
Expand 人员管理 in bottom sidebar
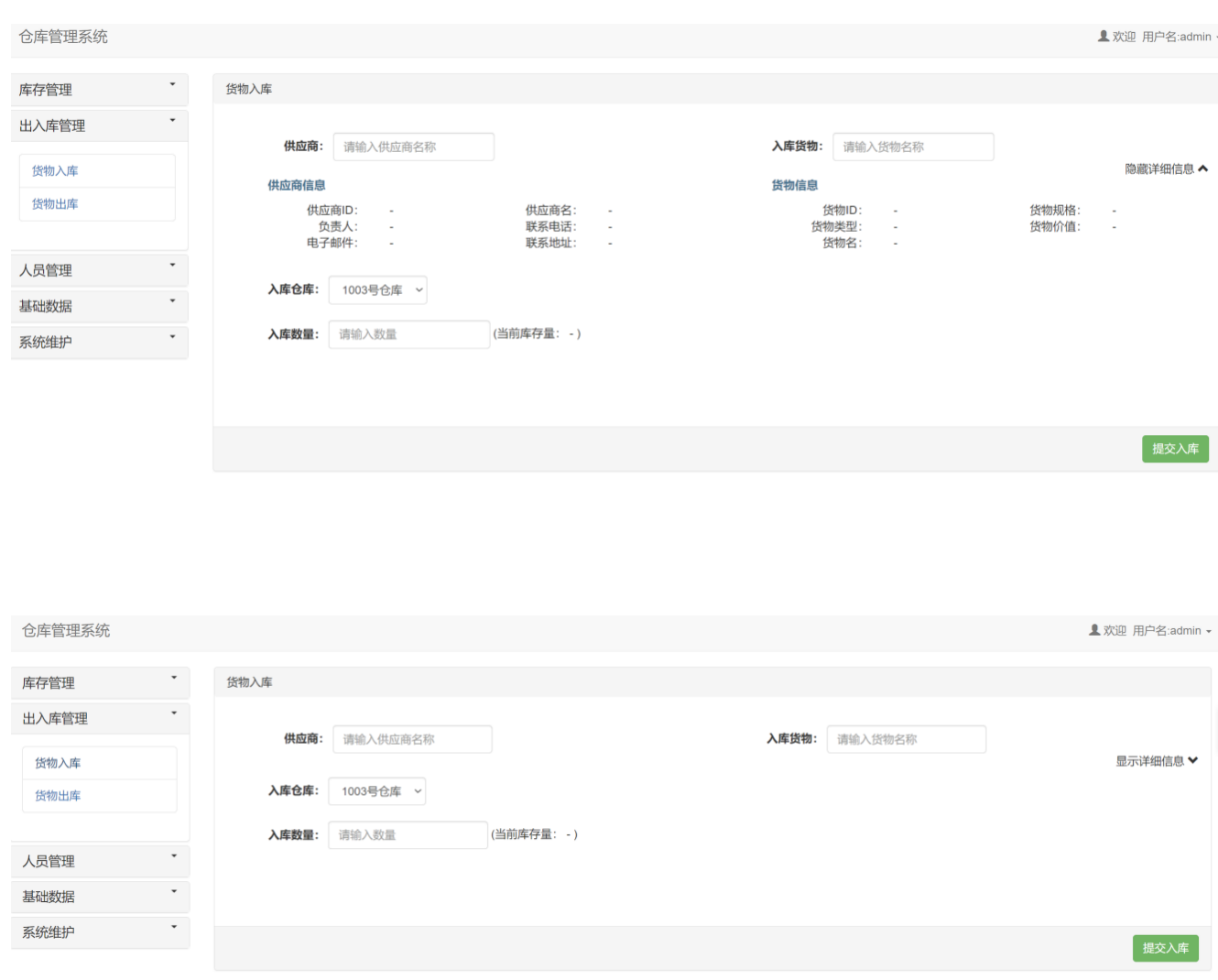[100, 861]
